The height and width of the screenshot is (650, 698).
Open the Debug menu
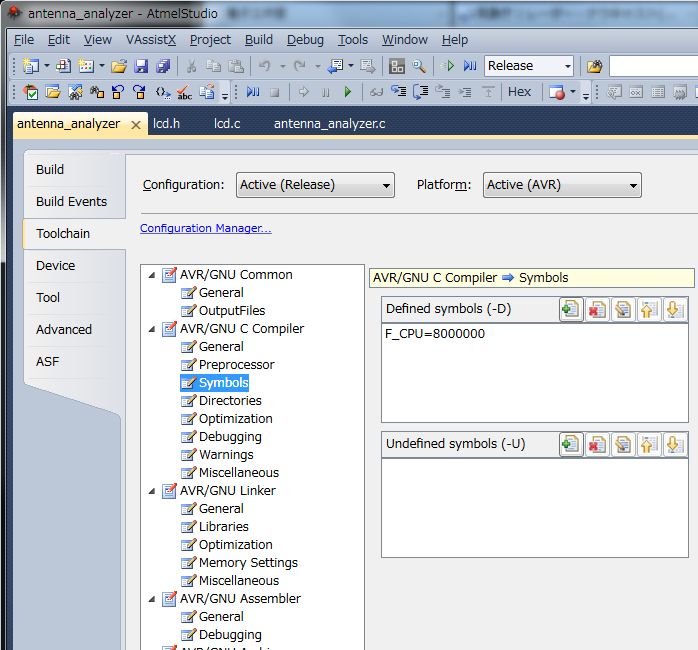pyautogui.click(x=305, y=40)
